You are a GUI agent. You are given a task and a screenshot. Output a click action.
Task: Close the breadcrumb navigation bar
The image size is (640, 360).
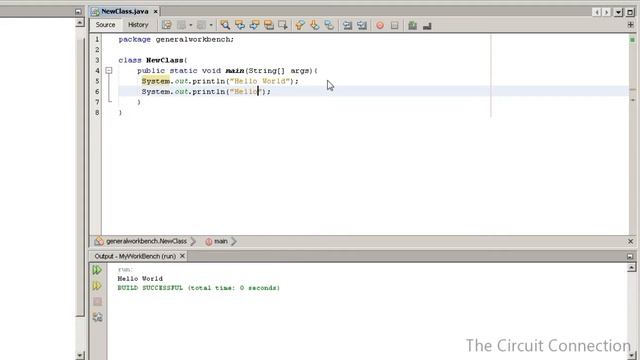click(x=630, y=241)
